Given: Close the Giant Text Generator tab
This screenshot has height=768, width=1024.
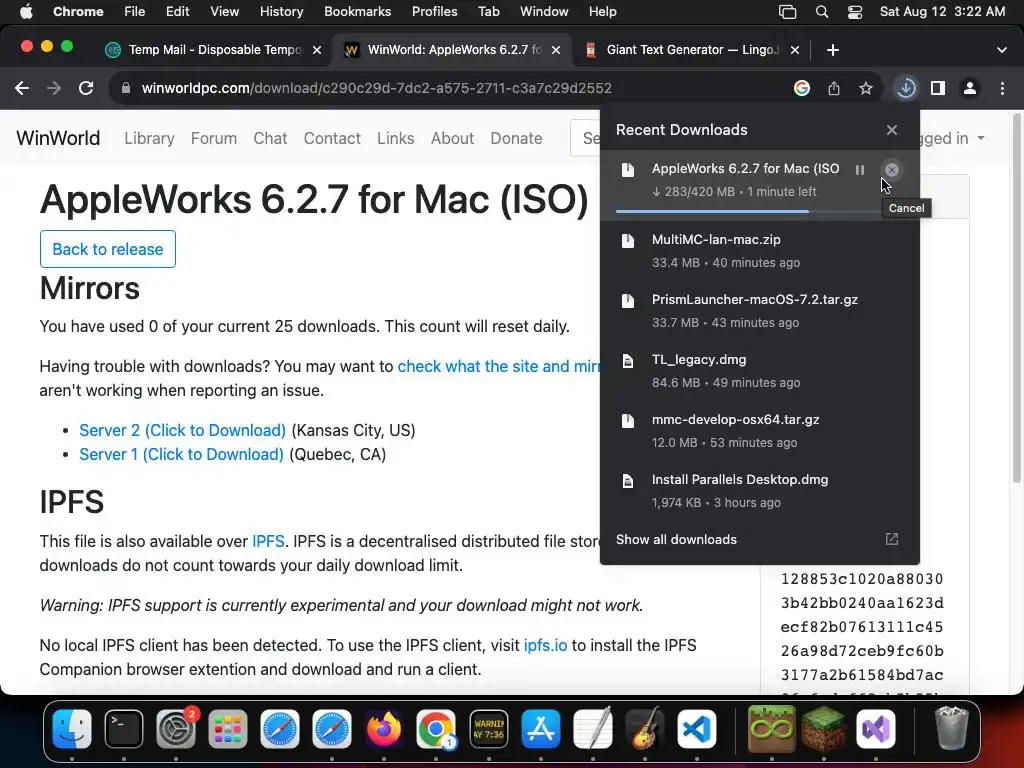Looking at the screenshot, I should pyautogui.click(x=795, y=50).
